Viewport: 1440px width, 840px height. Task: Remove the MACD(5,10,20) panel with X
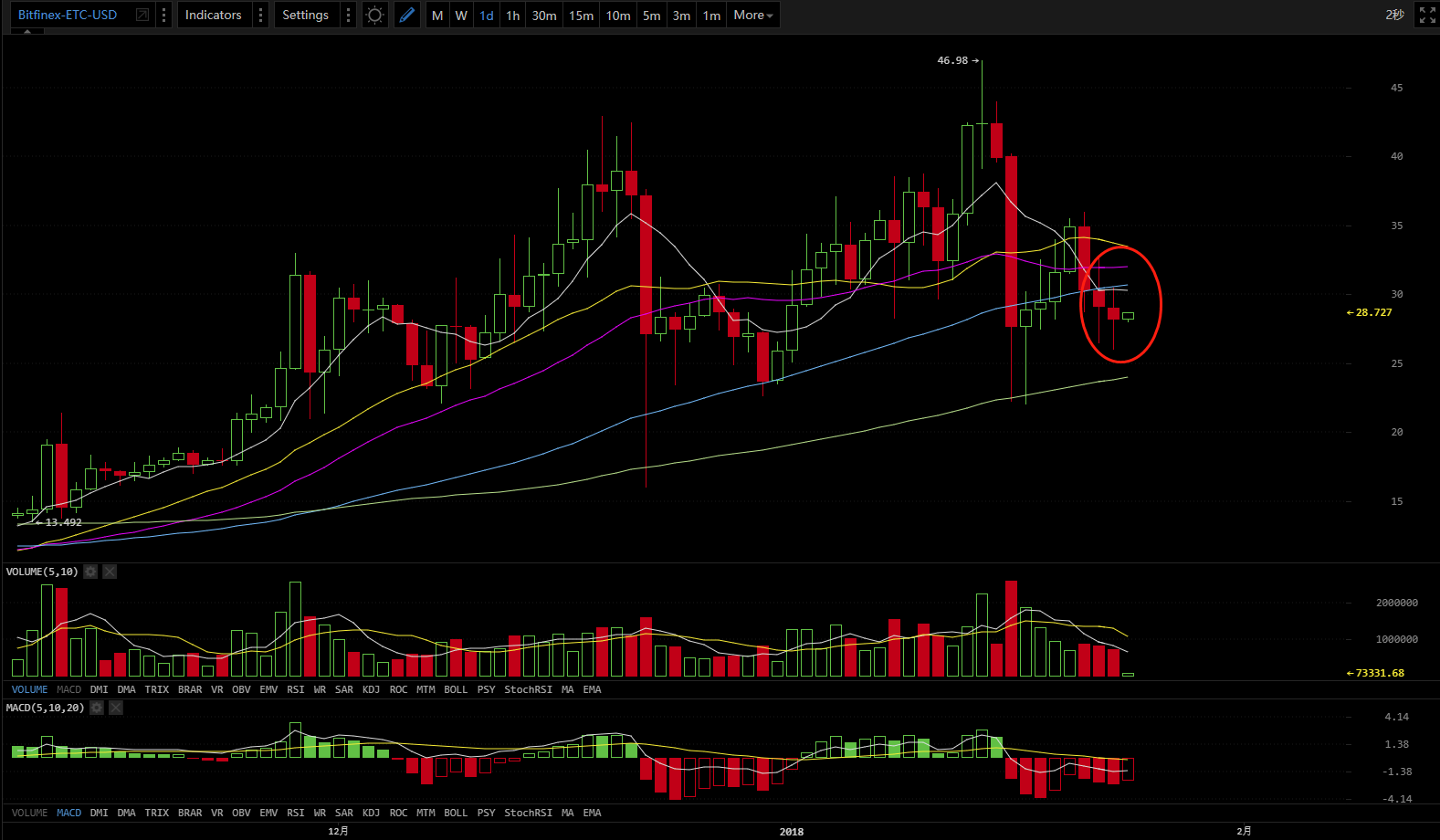point(116,708)
